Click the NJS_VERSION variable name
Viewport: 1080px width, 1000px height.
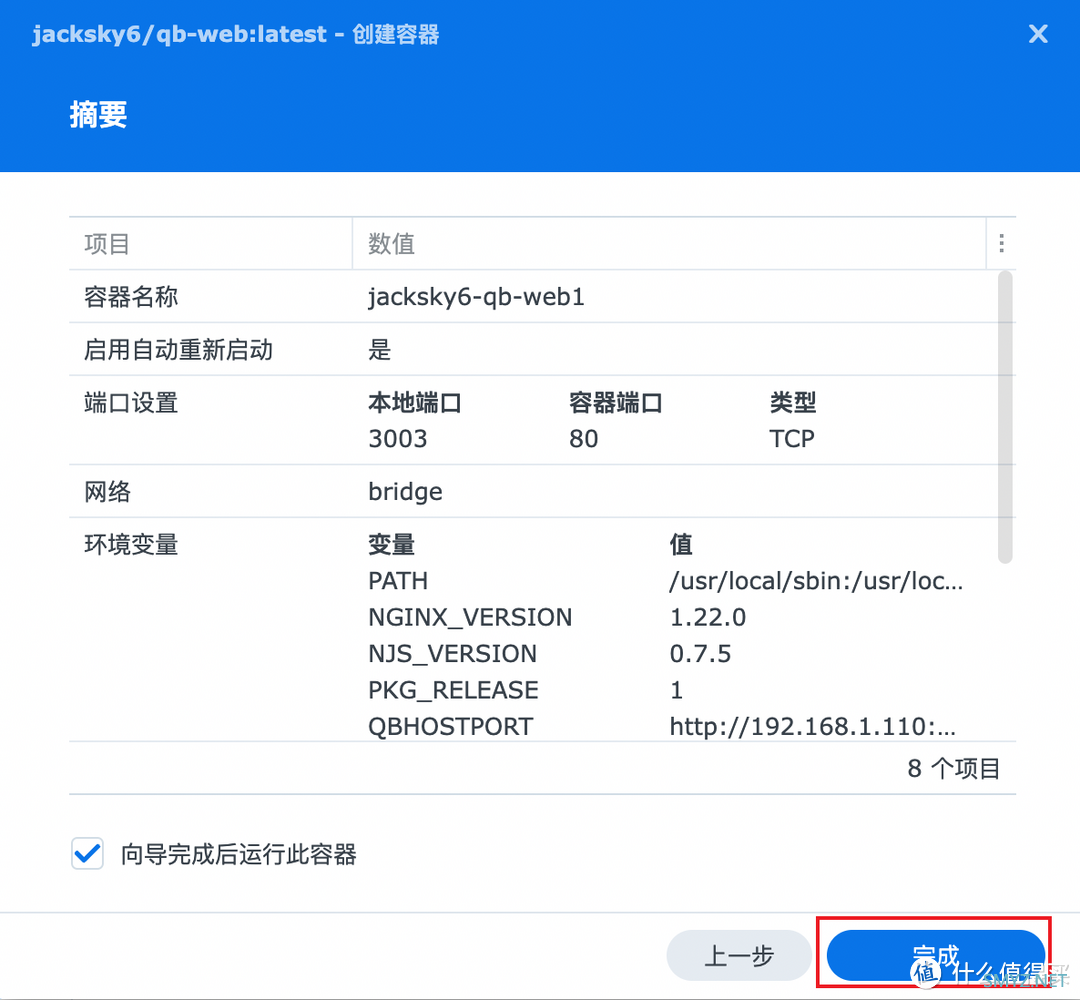click(x=452, y=654)
